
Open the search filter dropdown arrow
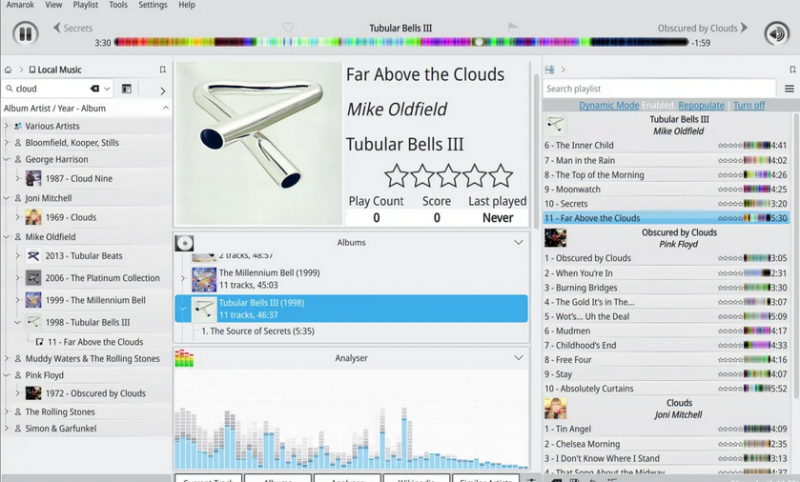click(x=107, y=89)
